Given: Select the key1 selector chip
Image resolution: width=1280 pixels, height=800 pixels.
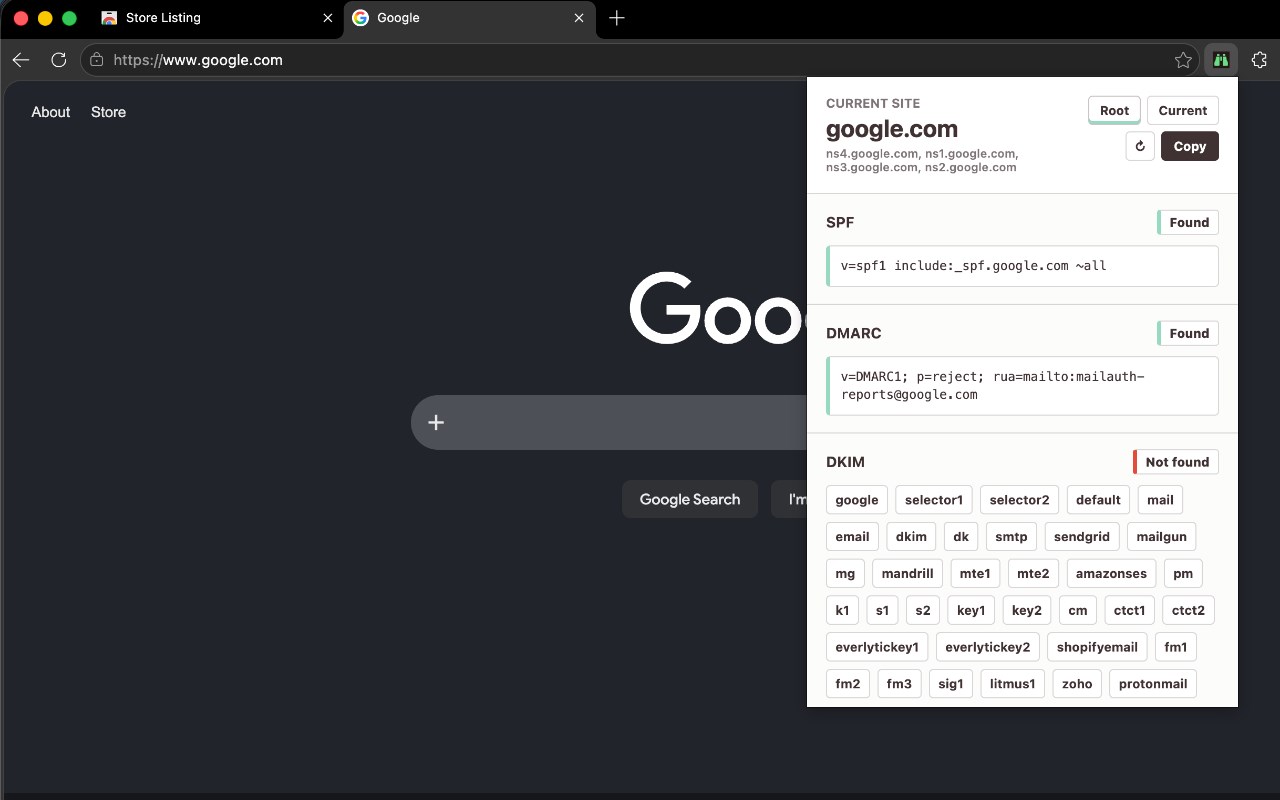Looking at the screenshot, I should click(x=971, y=610).
